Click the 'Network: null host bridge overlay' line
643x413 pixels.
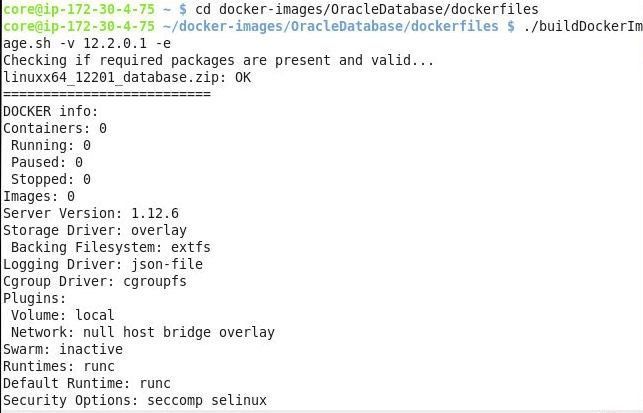point(143,332)
